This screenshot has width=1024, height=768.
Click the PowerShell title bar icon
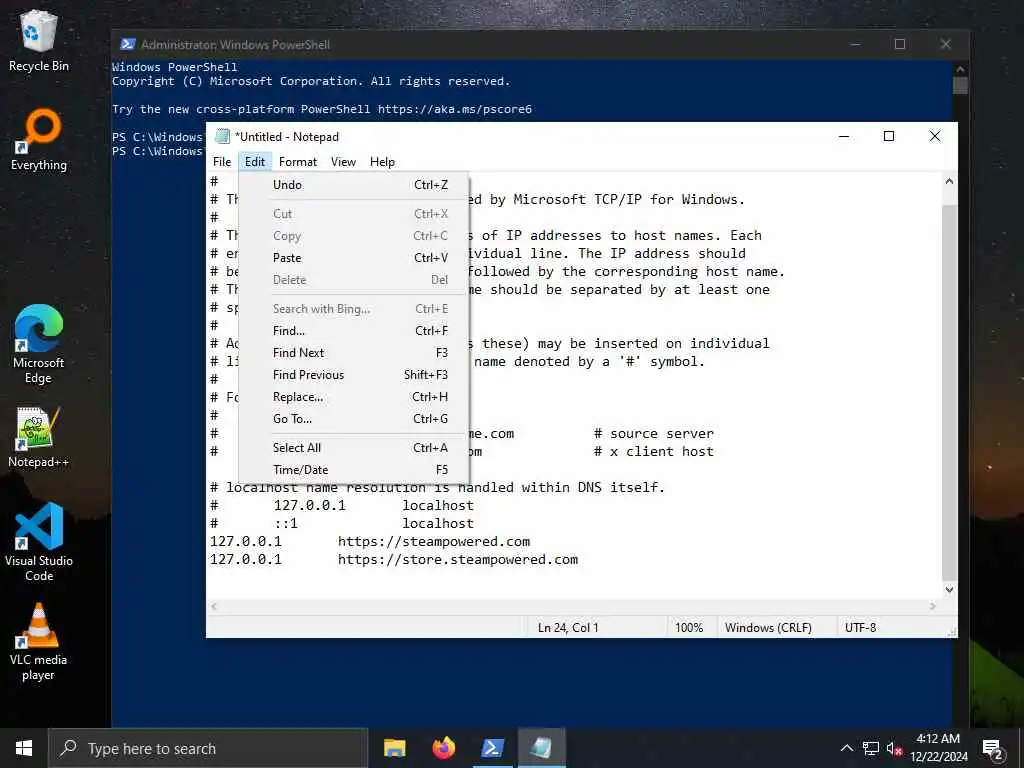pyautogui.click(x=128, y=44)
